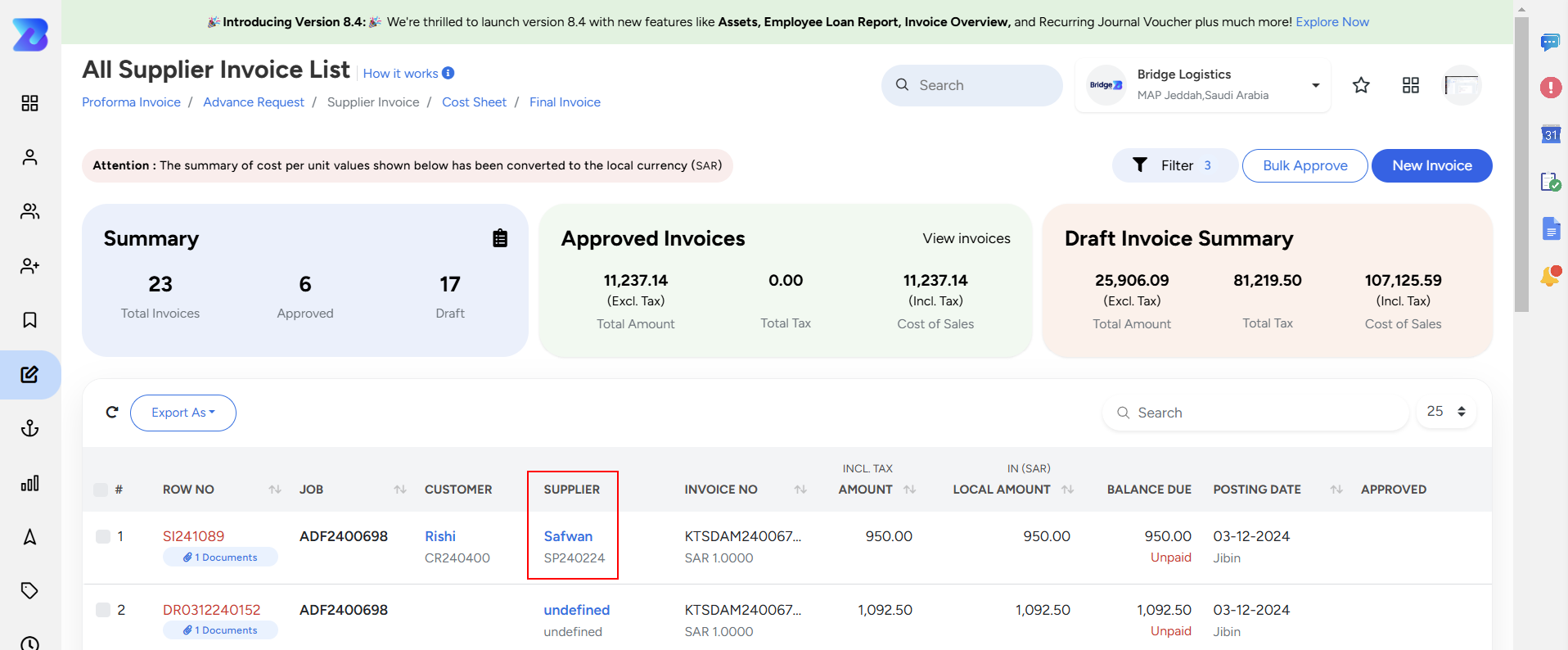Open the users group icon in sidebar

29,211
